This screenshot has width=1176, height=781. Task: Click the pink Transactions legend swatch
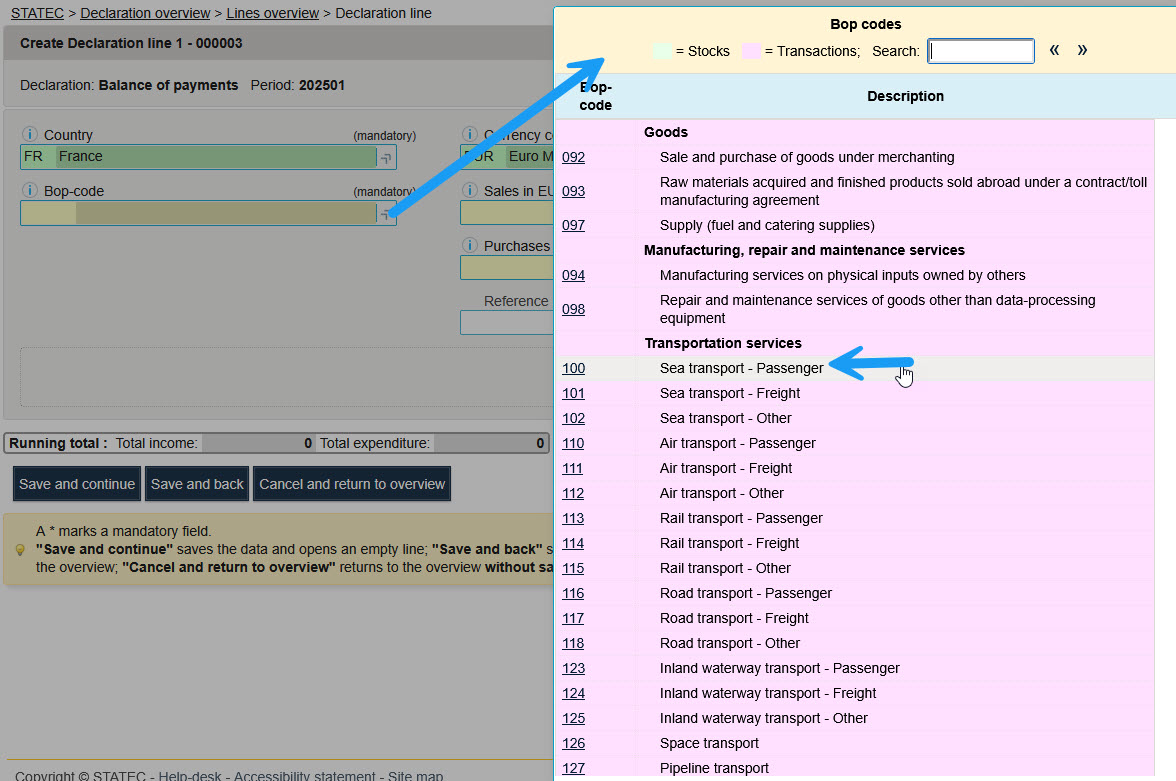(751, 51)
